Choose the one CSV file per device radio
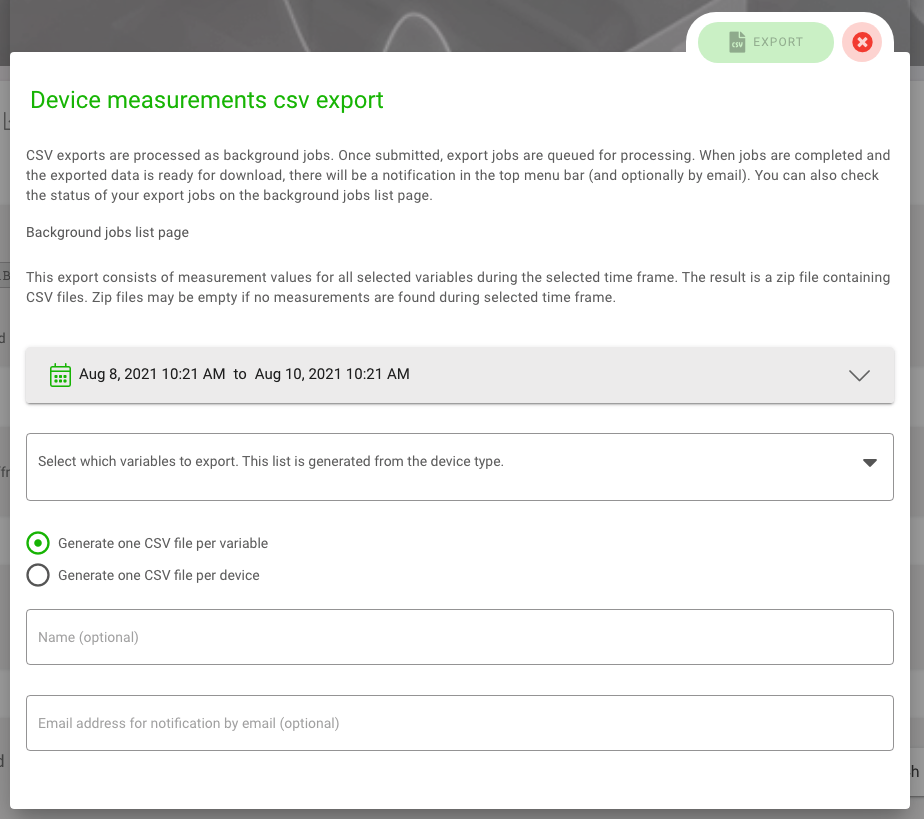The image size is (924, 819). (x=38, y=575)
